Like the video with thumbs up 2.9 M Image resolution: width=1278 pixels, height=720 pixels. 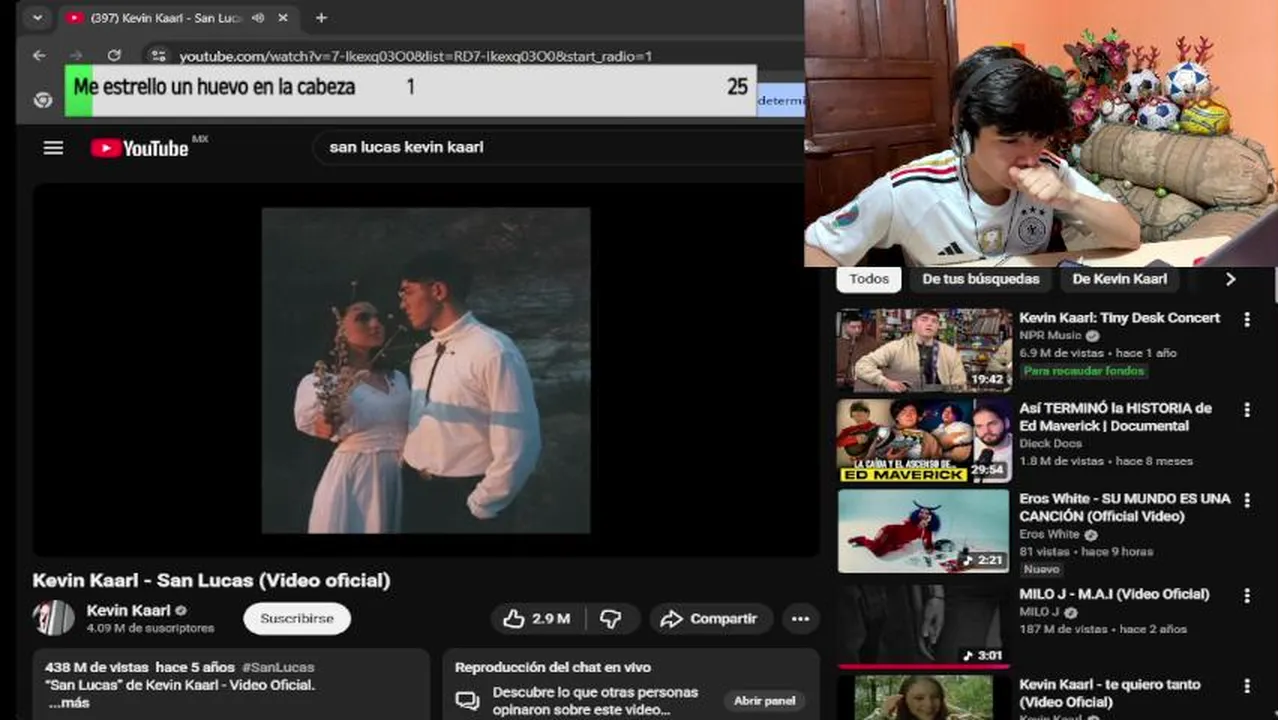click(538, 619)
